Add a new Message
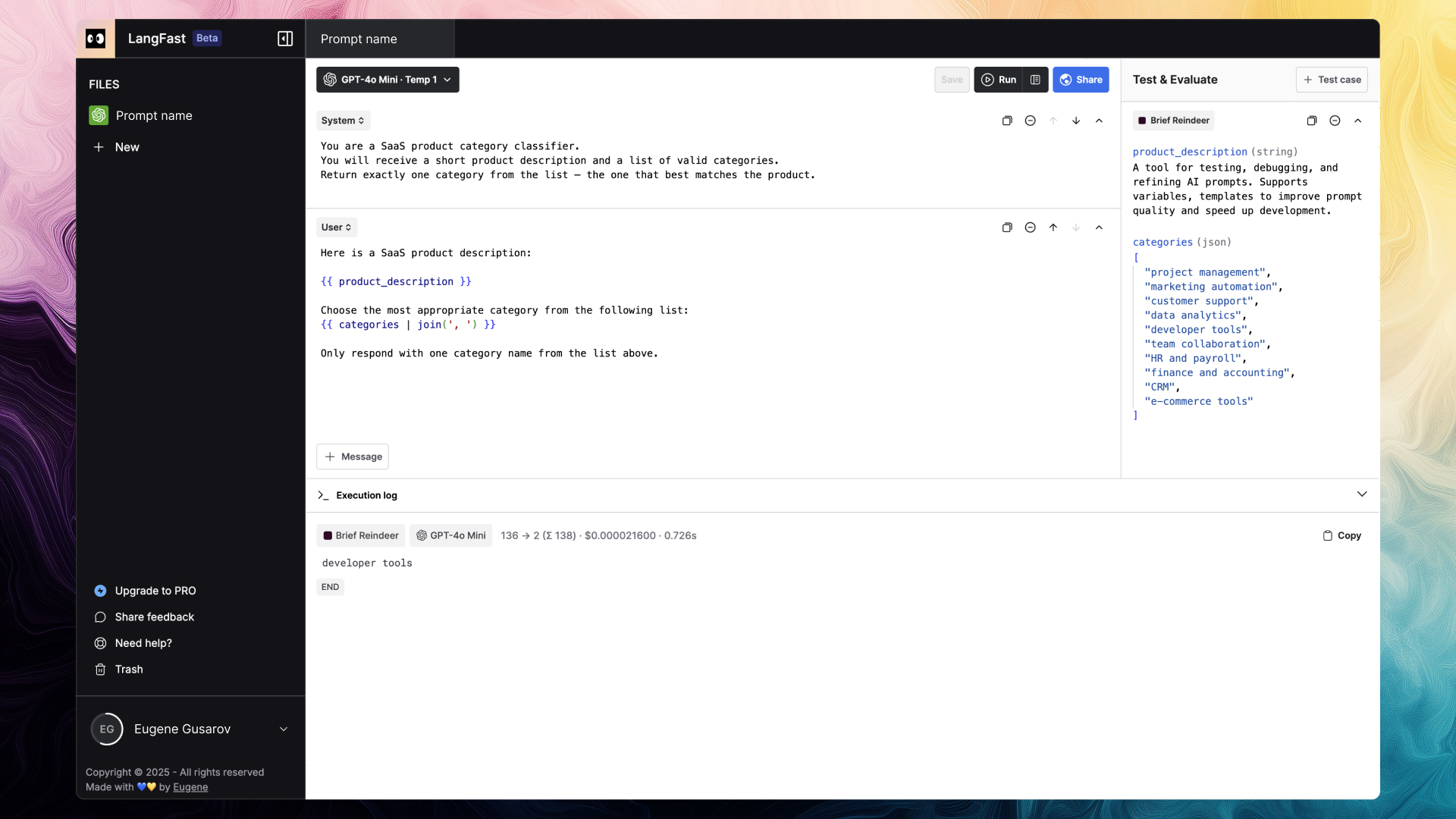 point(353,457)
